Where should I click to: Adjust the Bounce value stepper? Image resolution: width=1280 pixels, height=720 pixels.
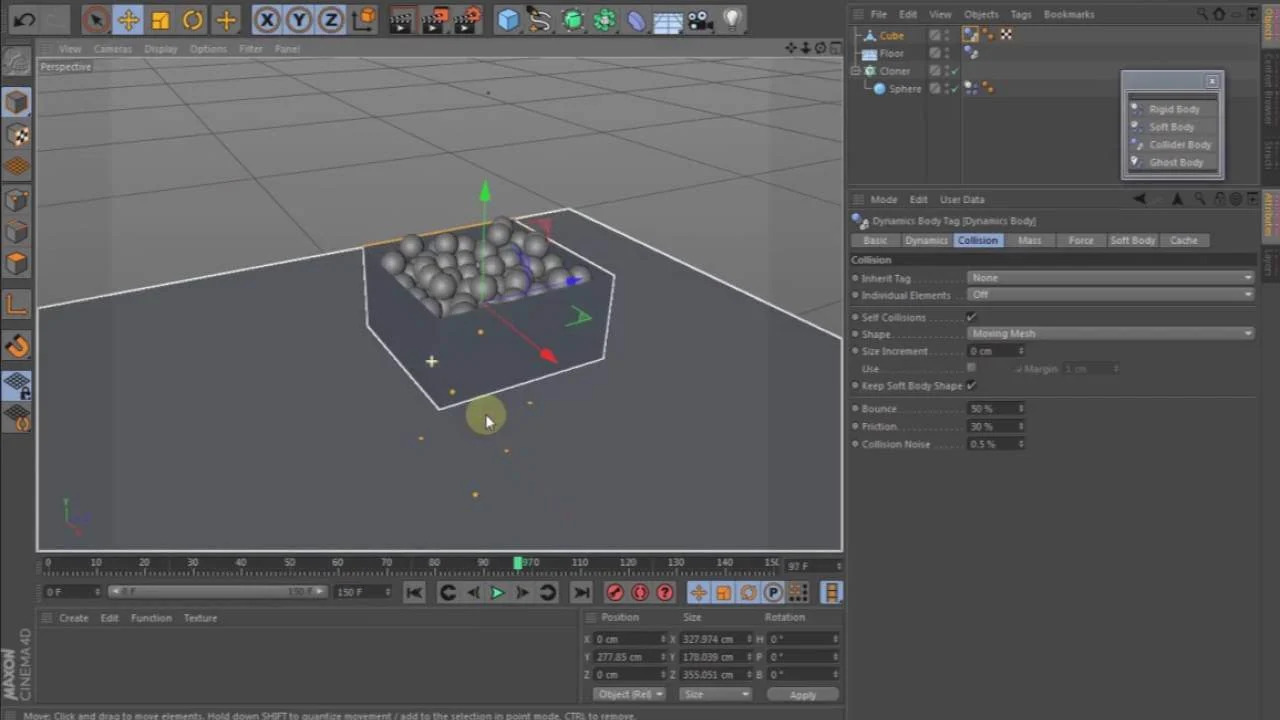(1020, 408)
